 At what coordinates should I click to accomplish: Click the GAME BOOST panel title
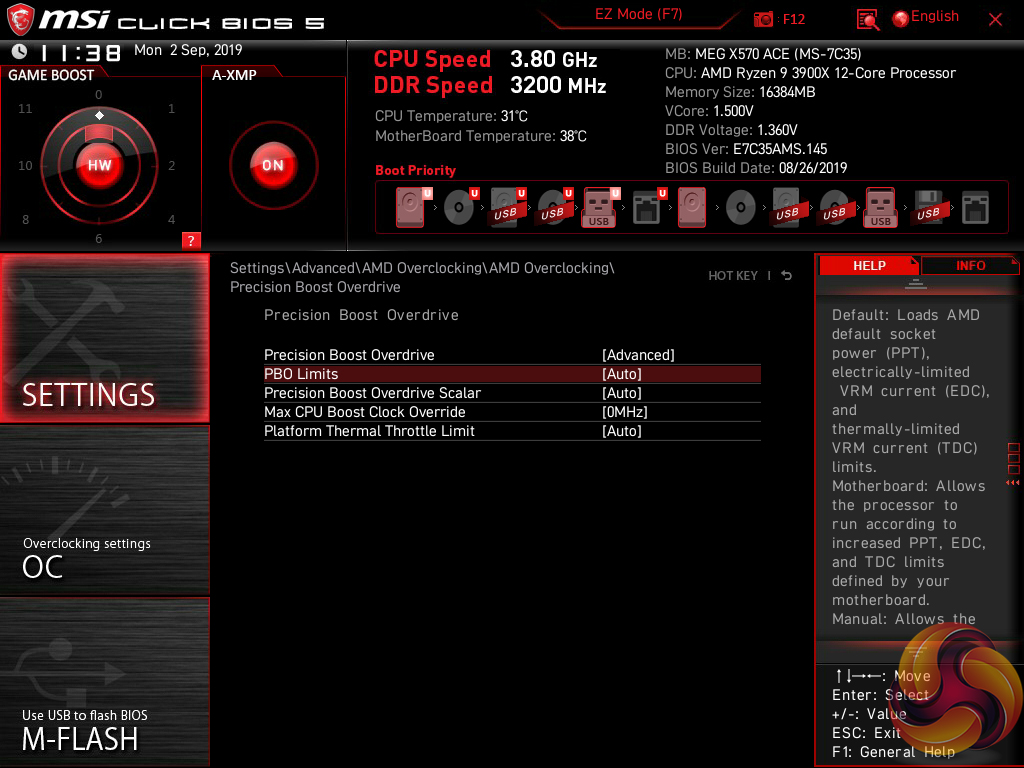(51, 75)
